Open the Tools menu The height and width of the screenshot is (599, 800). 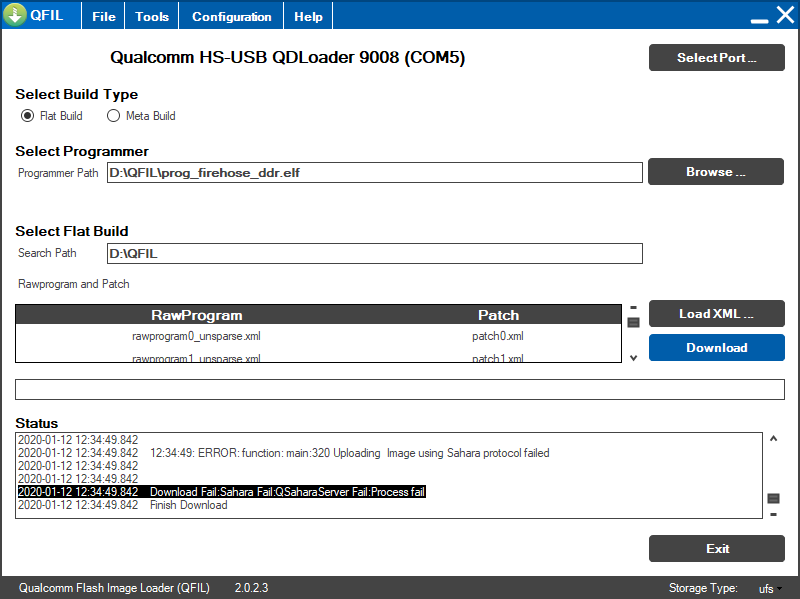pos(152,16)
